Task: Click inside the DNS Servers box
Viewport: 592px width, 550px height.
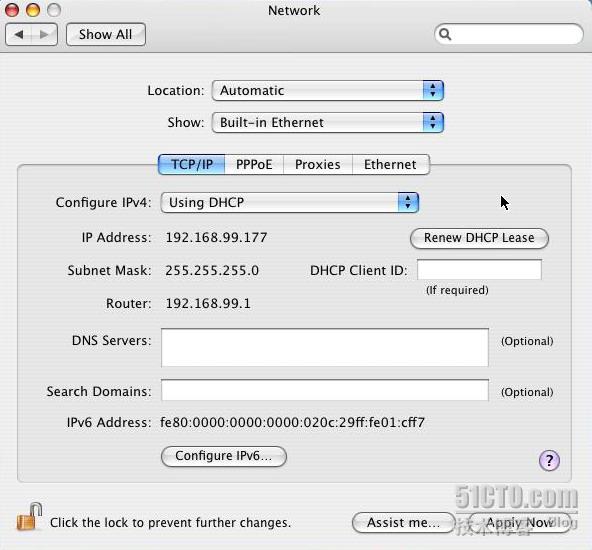Action: tap(325, 348)
